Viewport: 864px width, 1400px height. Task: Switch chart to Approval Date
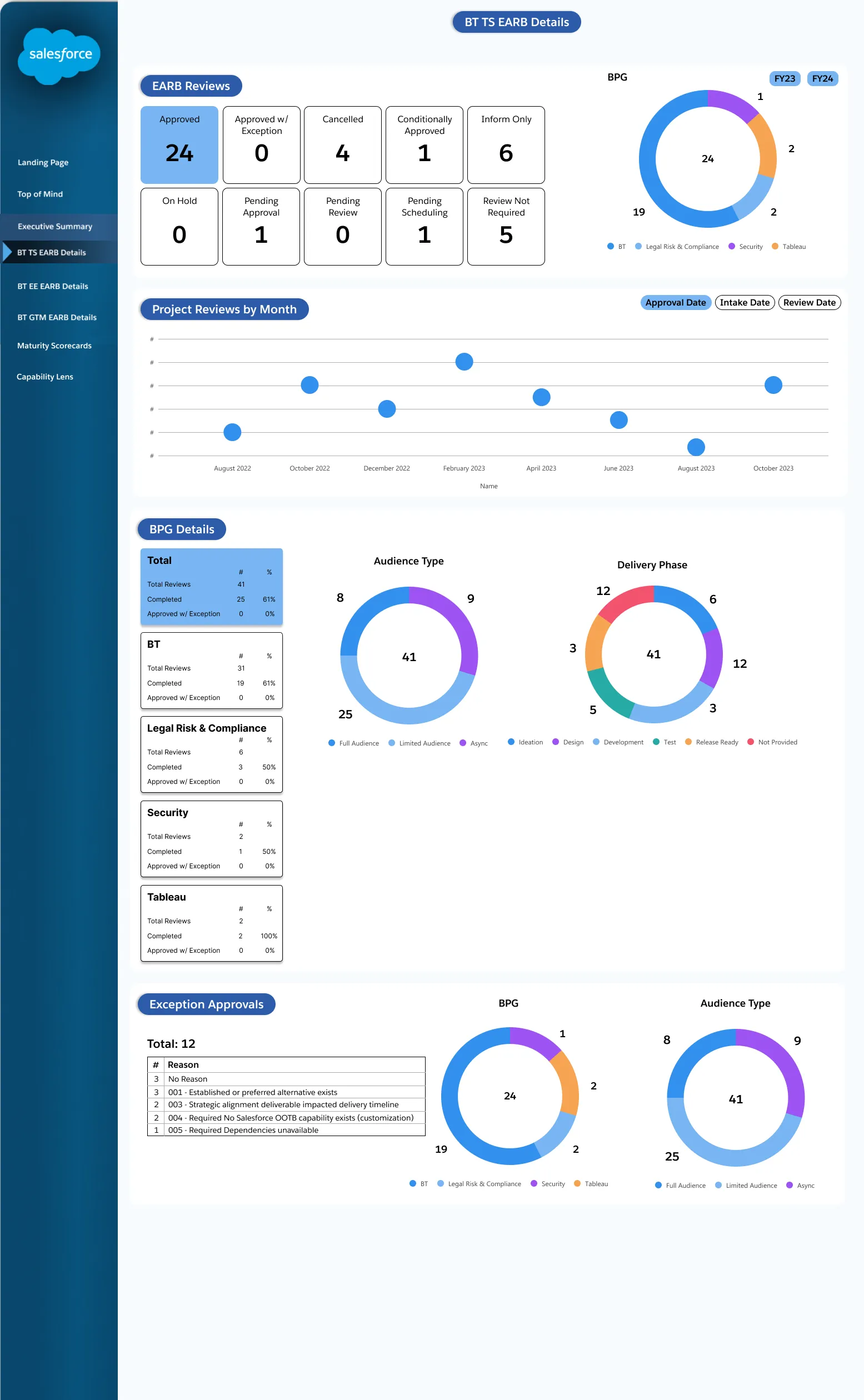(x=676, y=302)
